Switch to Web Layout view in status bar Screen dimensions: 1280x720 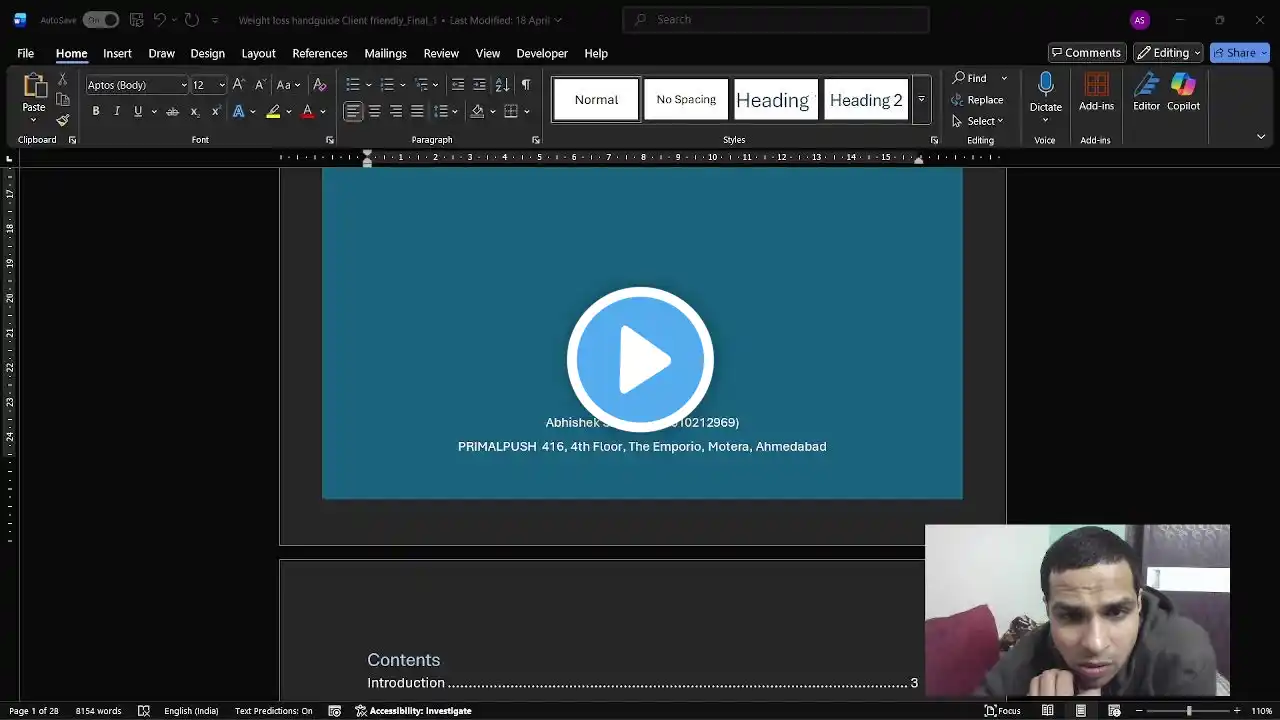click(1114, 711)
